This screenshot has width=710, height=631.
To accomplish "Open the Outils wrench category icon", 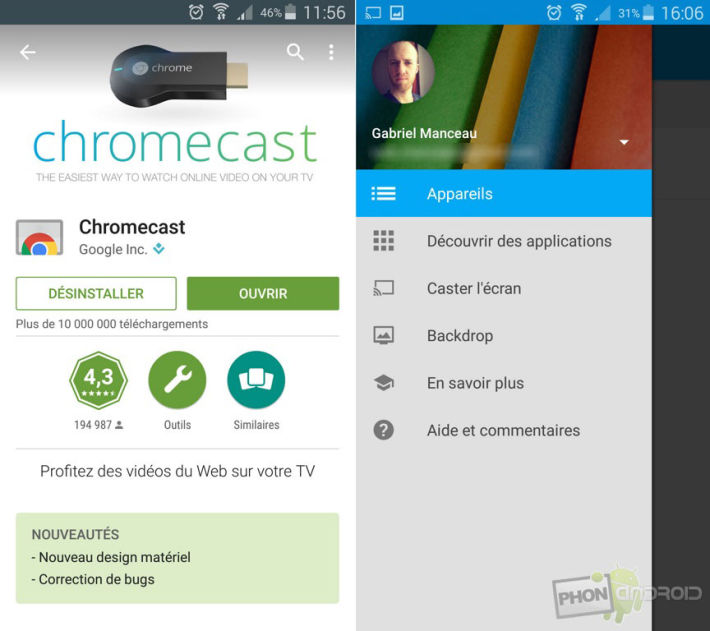I will [177, 380].
